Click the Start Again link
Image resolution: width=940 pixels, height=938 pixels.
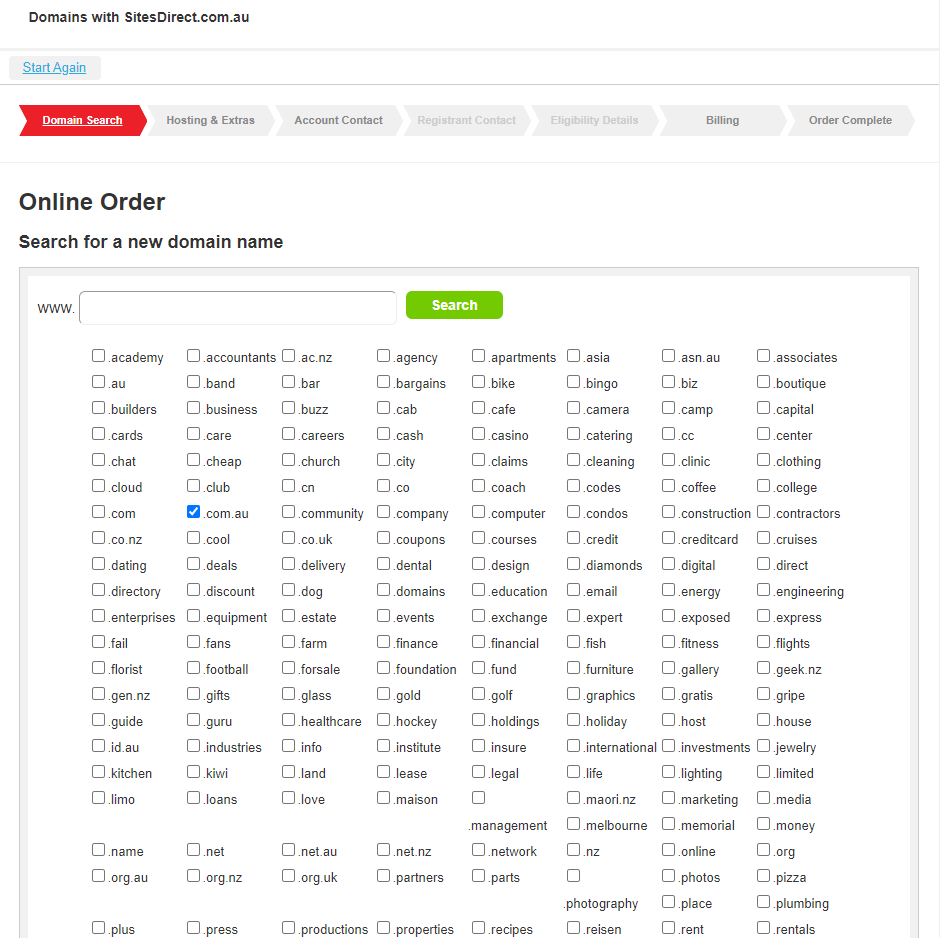tap(54, 68)
